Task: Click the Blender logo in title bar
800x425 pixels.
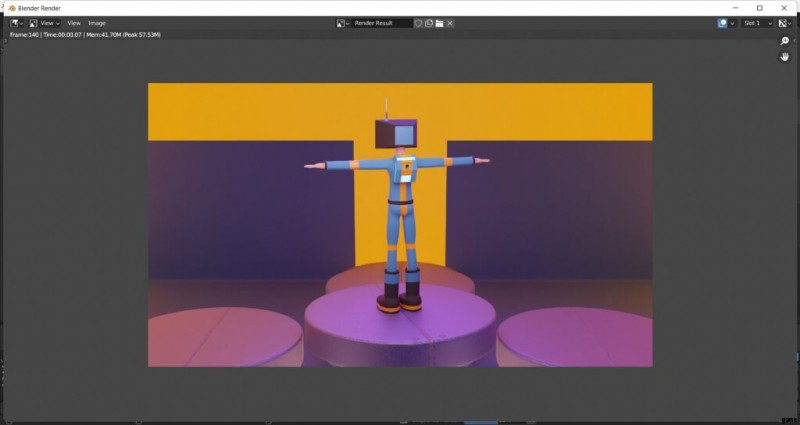Action: click(11, 8)
